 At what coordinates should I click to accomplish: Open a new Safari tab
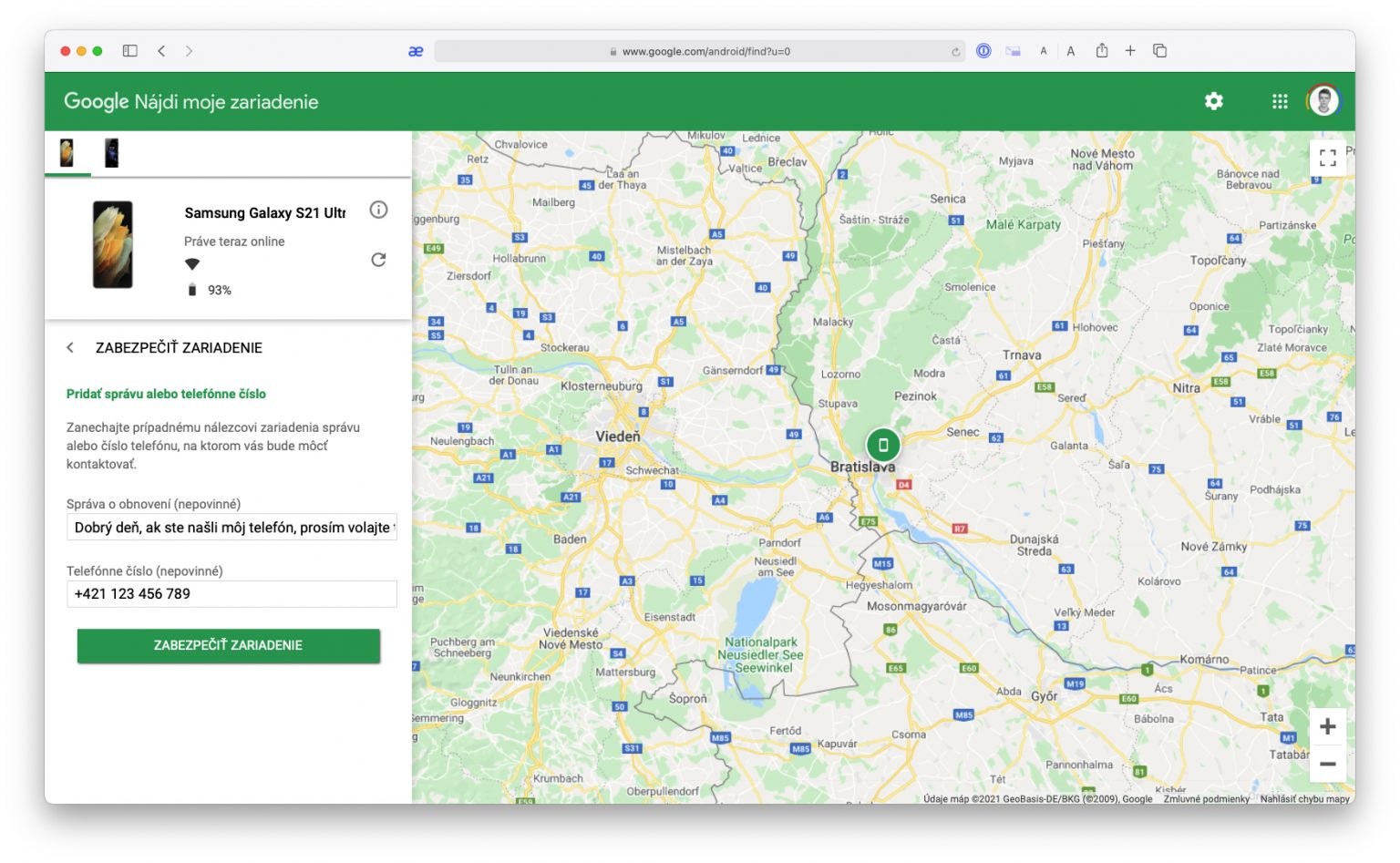[x=1130, y=51]
